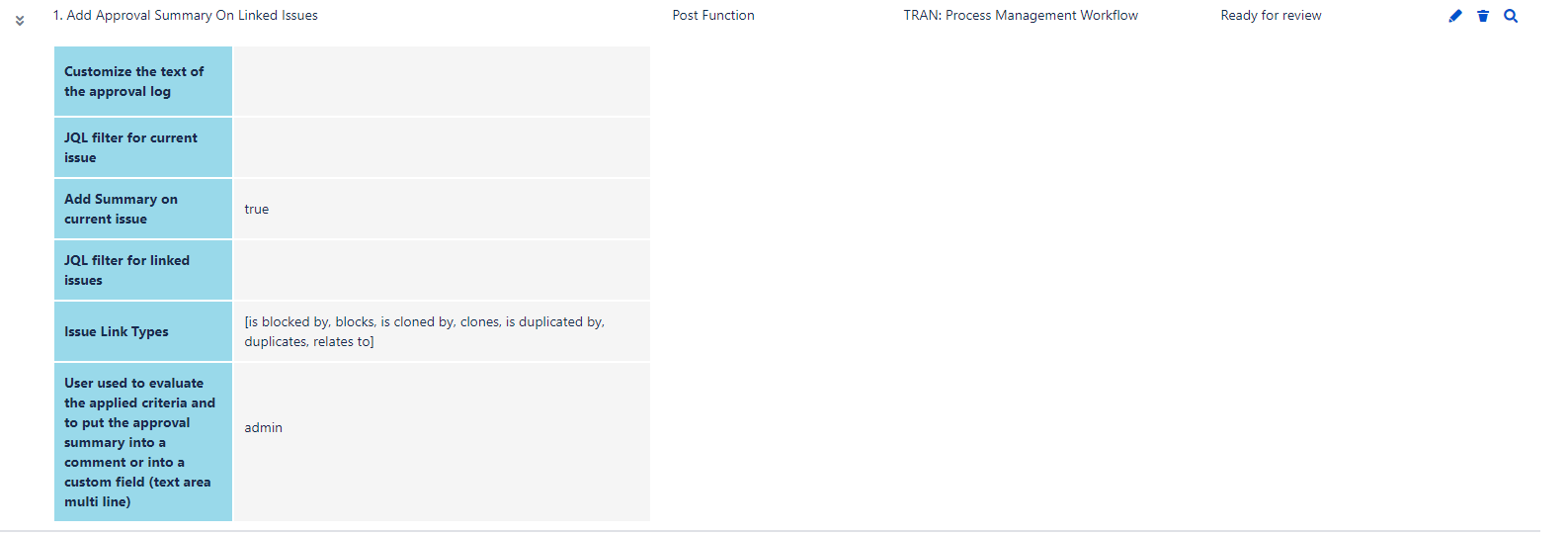Click the magnifying glass icon
This screenshot has height=535, width=1568.
click(1511, 16)
